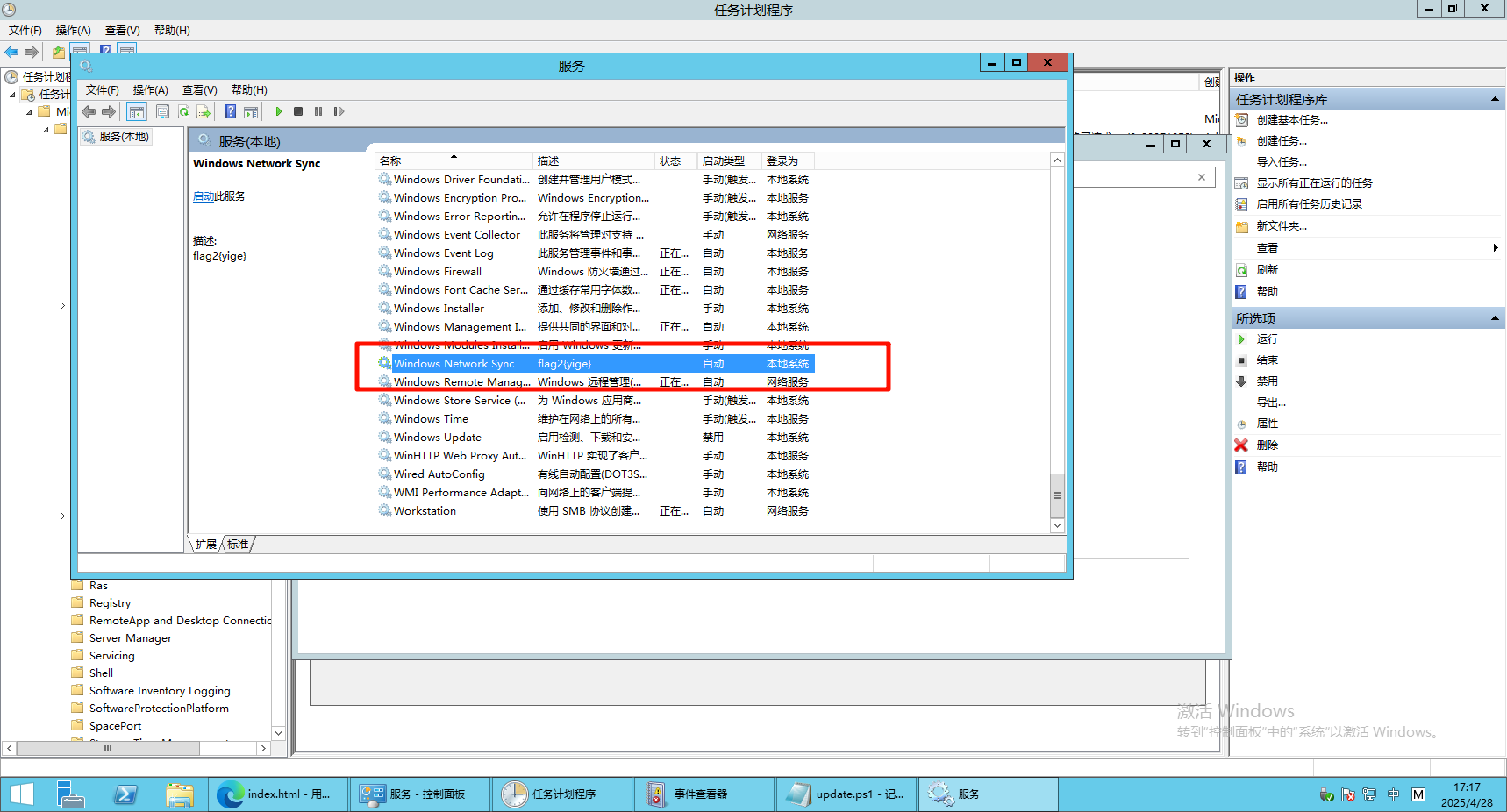Sort services by the 状态 column header
Screen dimensions: 1507x812
[x=675, y=160]
